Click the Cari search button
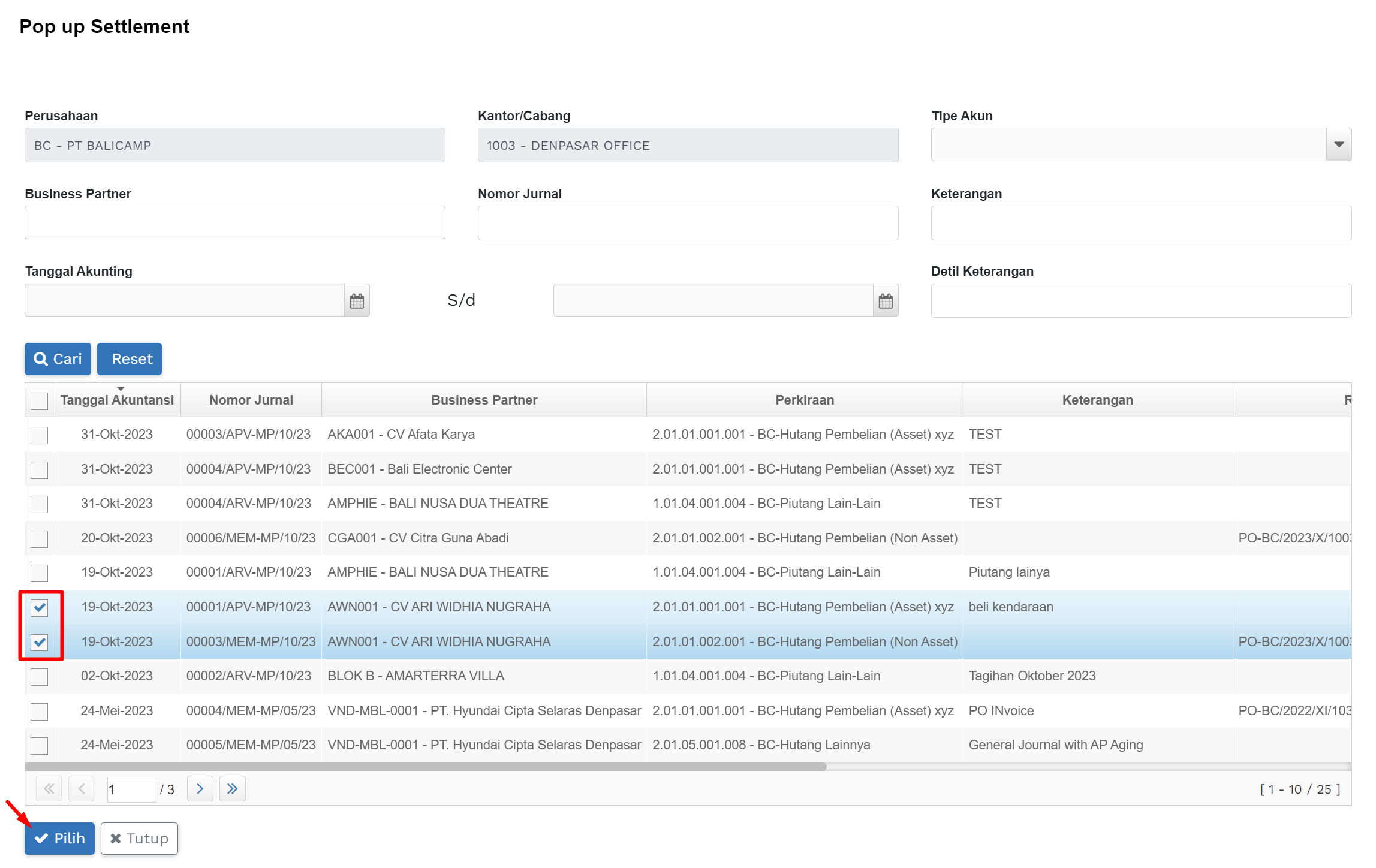Screen dimensions: 1376x868 tap(58, 359)
